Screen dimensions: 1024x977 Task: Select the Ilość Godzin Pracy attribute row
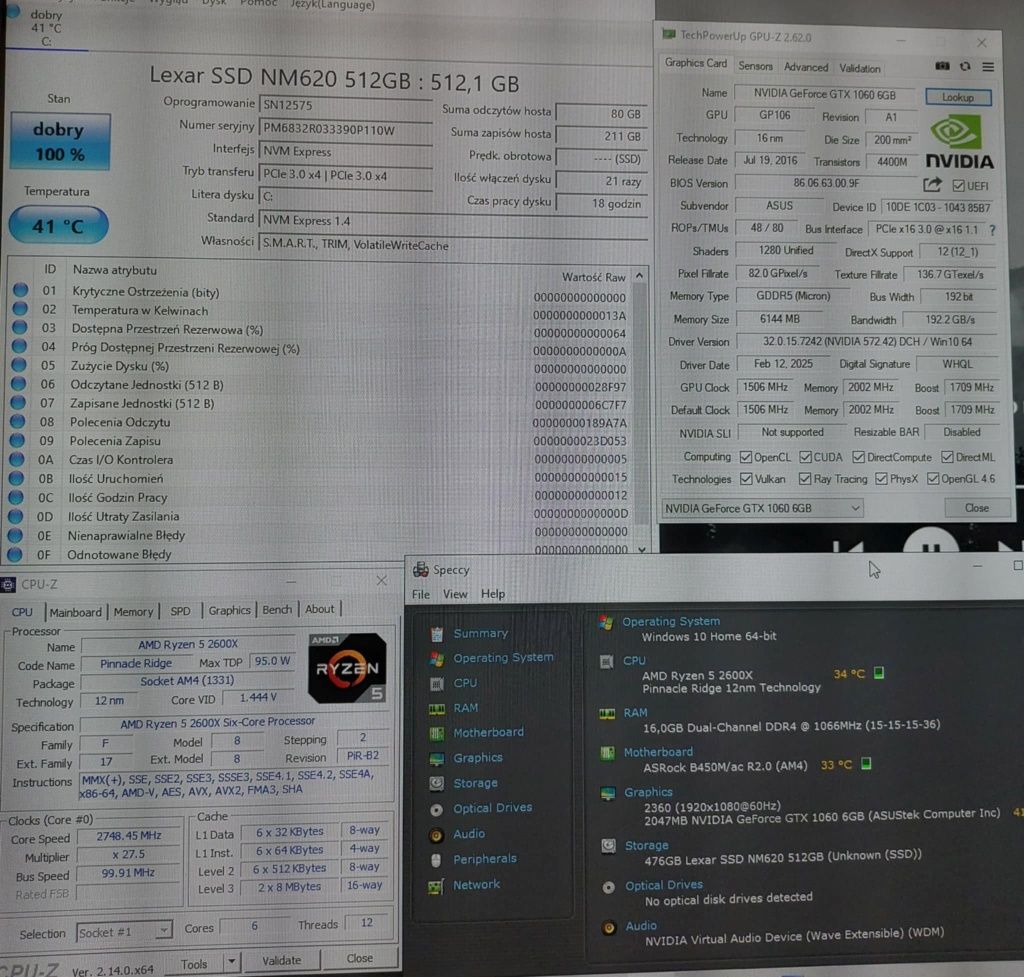[x=320, y=497]
